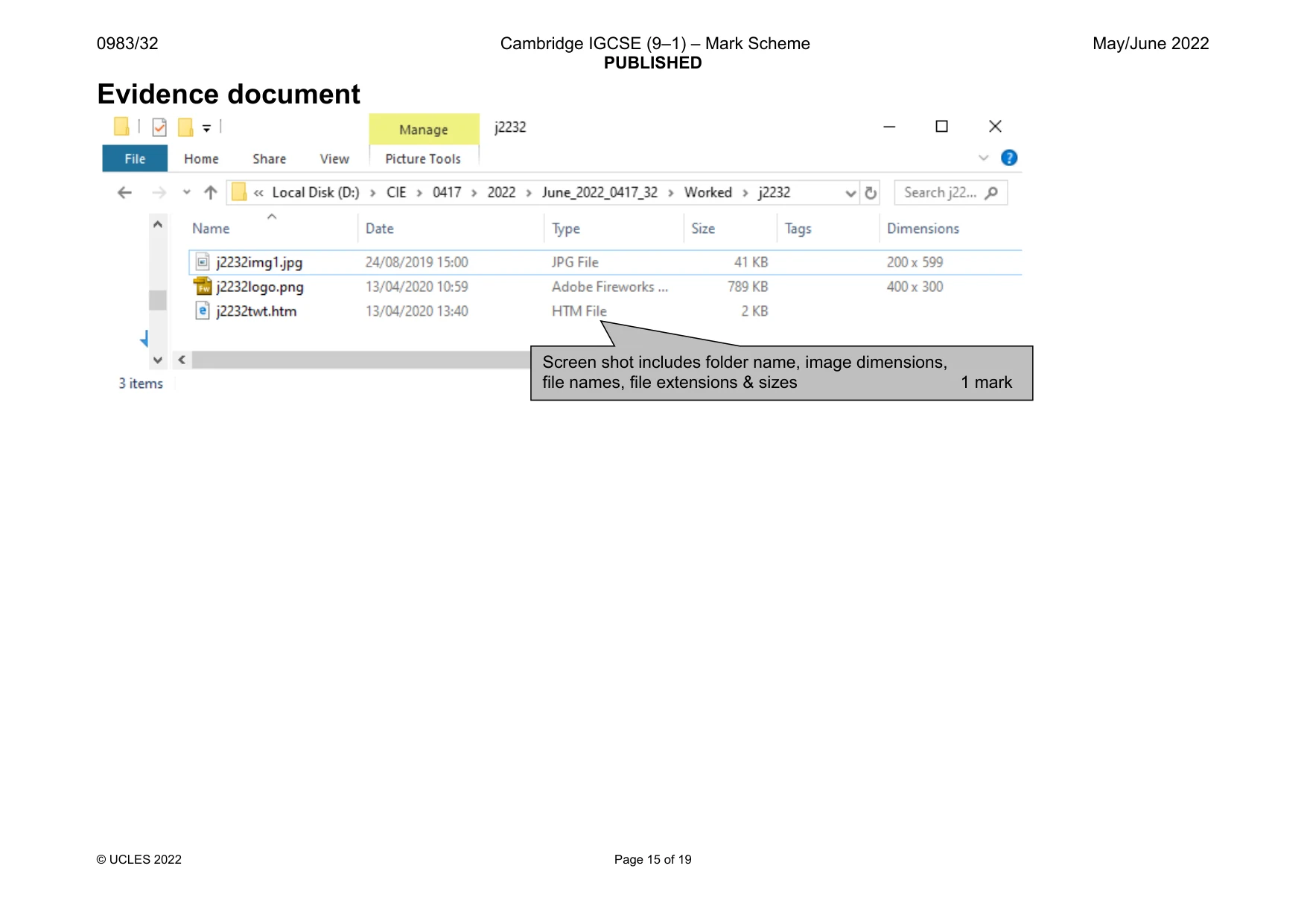Refresh the j2232 folder view

pyautogui.click(x=871, y=193)
